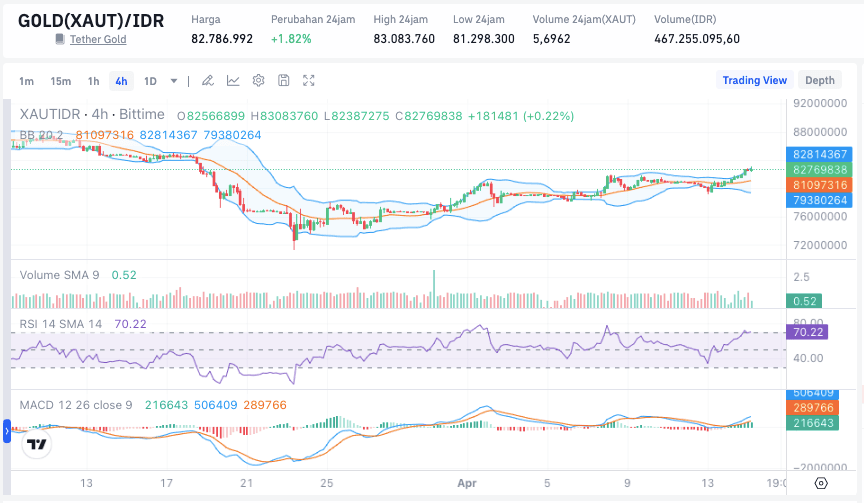The image size is (864, 503).
Task: Open the Tether Gold link
Action: point(98,39)
